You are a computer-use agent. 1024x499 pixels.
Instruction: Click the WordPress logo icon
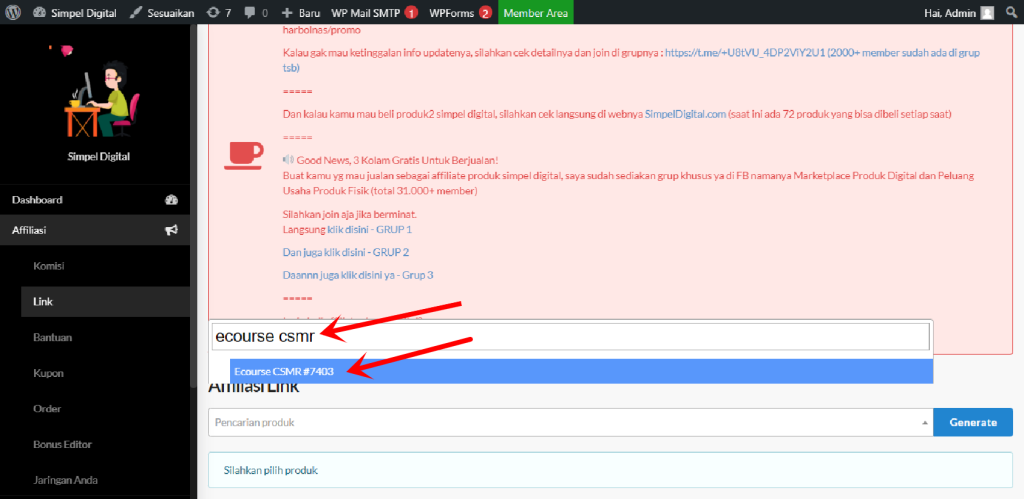[14, 12]
